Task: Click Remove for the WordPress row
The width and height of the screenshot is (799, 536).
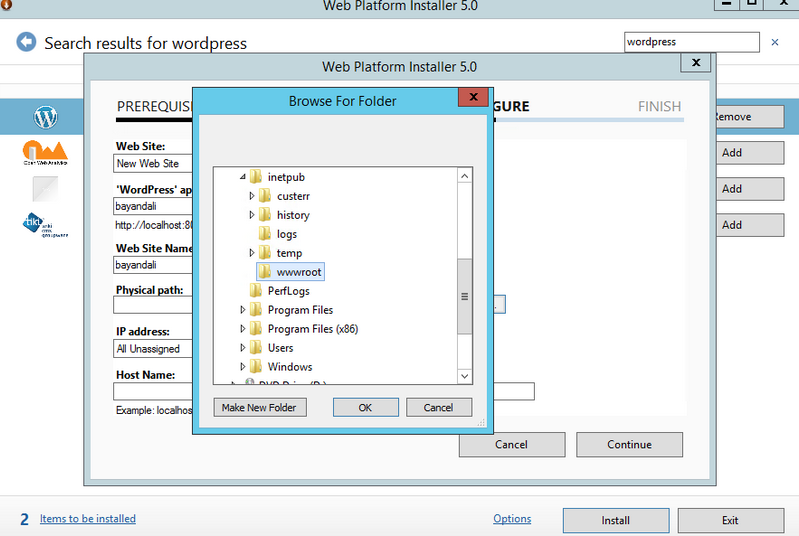Action: point(750,117)
